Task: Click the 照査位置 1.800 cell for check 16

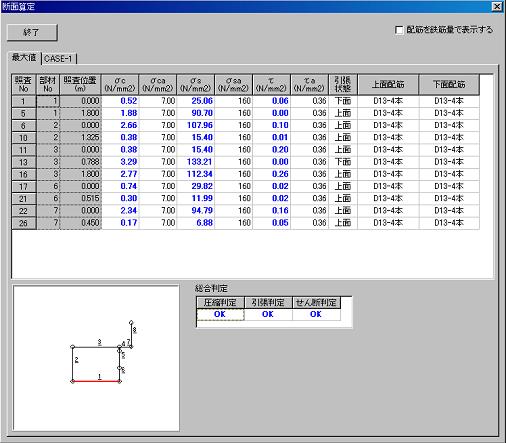Action: [x=81, y=174]
